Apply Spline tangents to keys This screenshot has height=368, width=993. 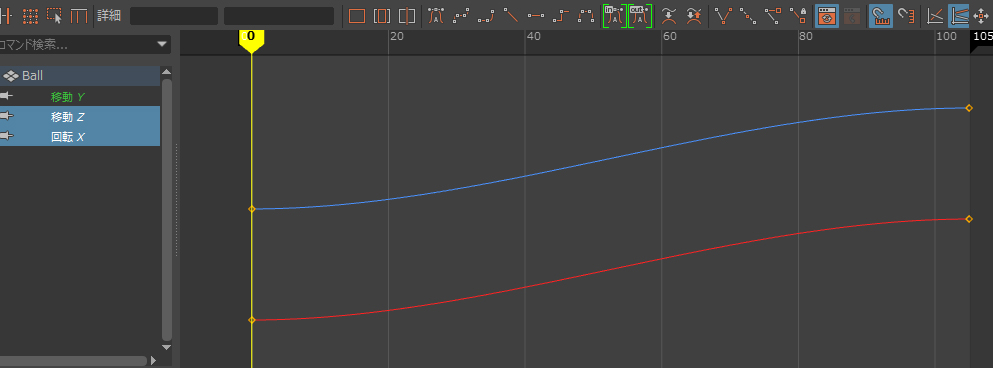[461, 16]
